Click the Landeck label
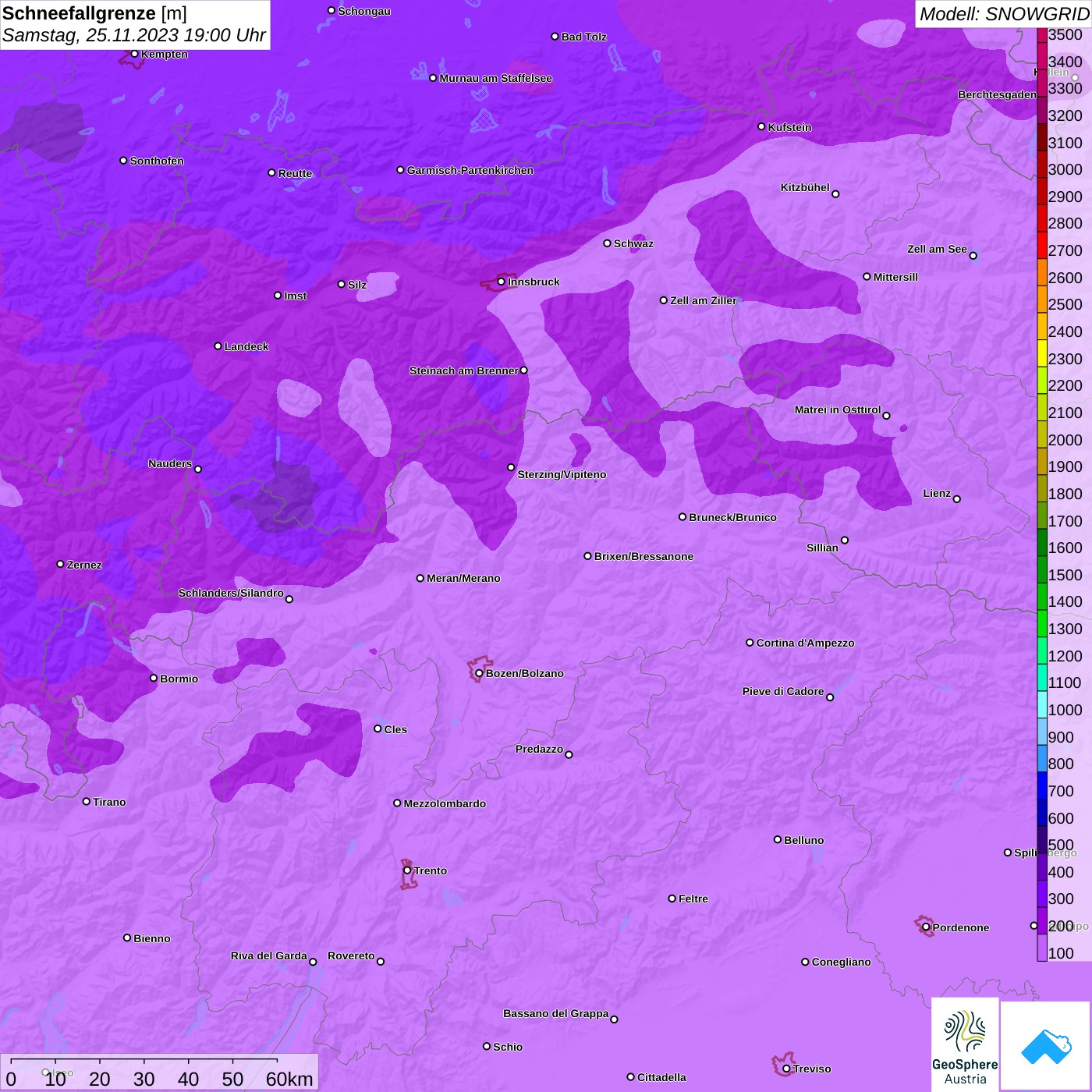Image resolution: width=1092 pixels, height=1092 pixels. 246,346
